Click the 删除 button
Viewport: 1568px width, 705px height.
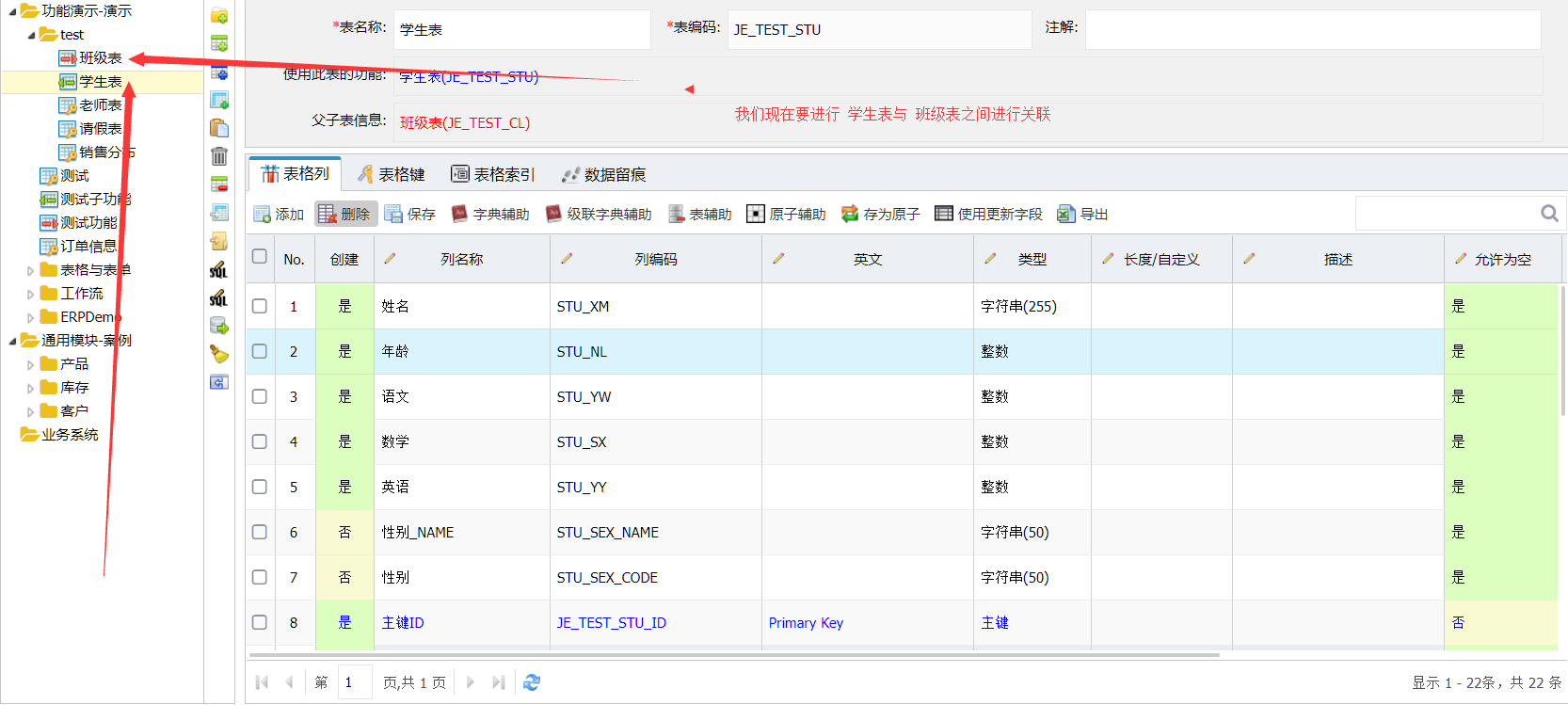click(x=344, y=215)
